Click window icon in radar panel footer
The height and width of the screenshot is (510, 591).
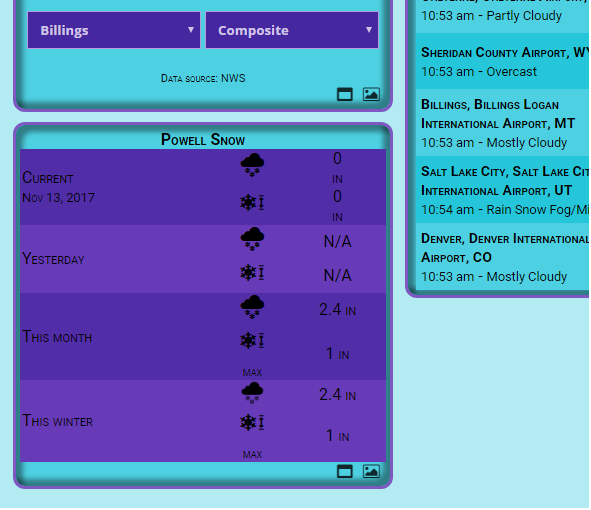[x=344, y=94]
